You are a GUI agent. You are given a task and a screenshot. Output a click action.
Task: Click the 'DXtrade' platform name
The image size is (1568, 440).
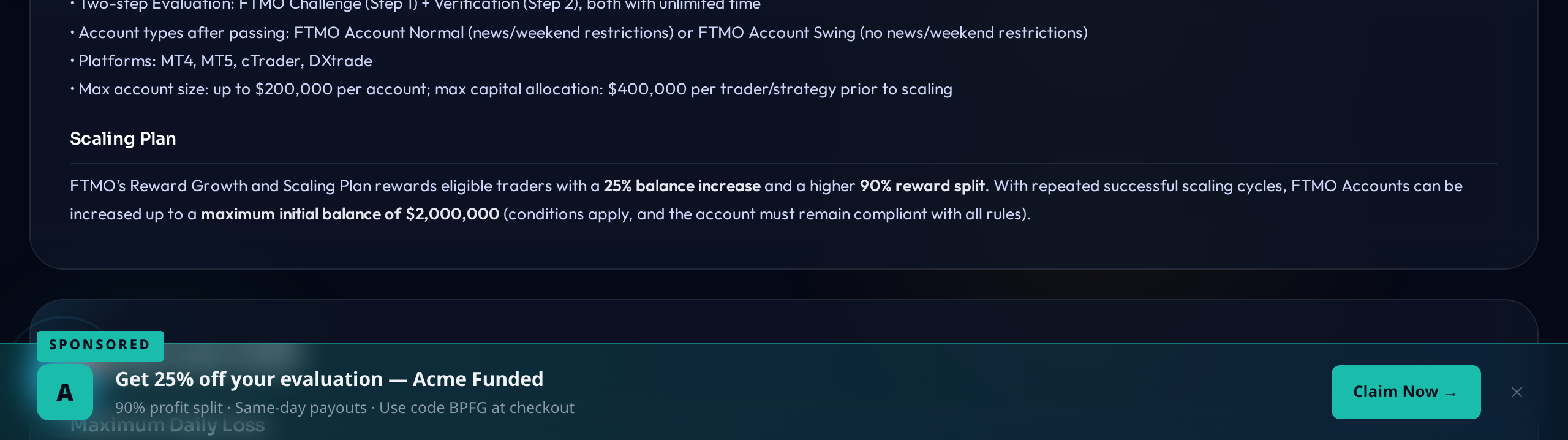[x=340, y=61]
